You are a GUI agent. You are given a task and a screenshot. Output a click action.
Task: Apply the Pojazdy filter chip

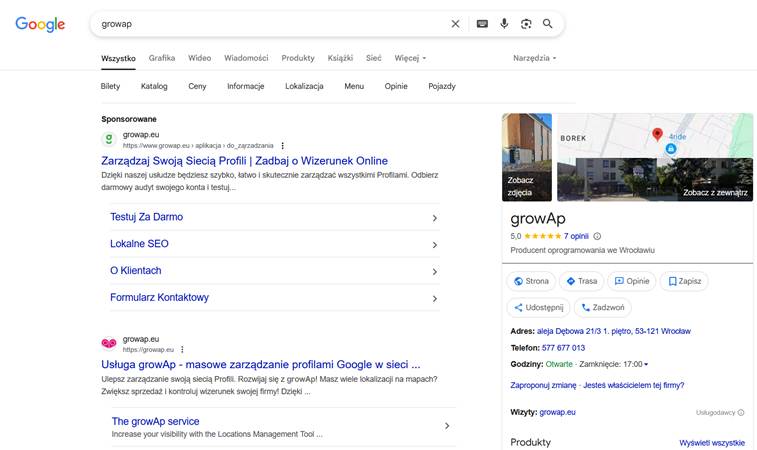click(442, 86)
